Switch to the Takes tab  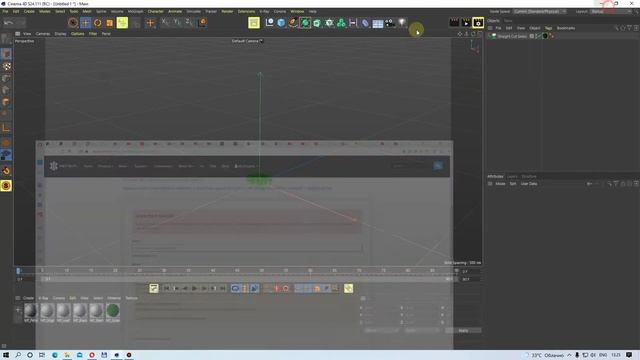point(508,20)
